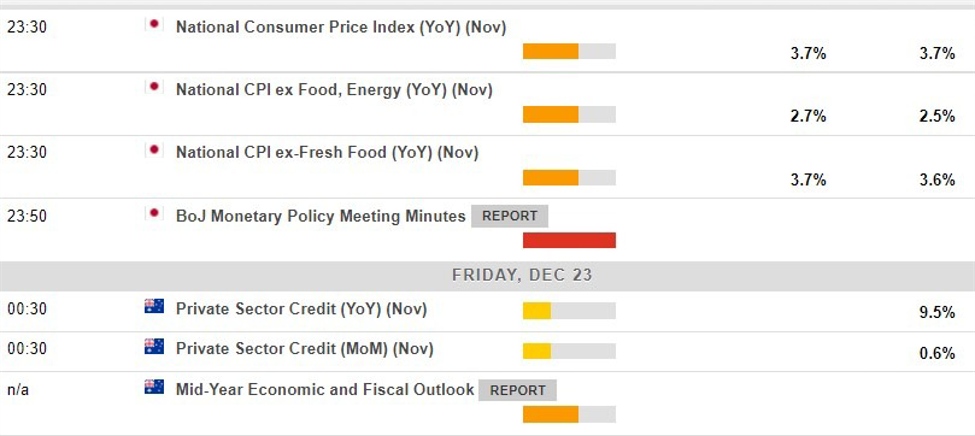This screenshot has height=436, width=975.
Task: Open National CPI ex Food, Energy event
Action: tap(334, 90)
